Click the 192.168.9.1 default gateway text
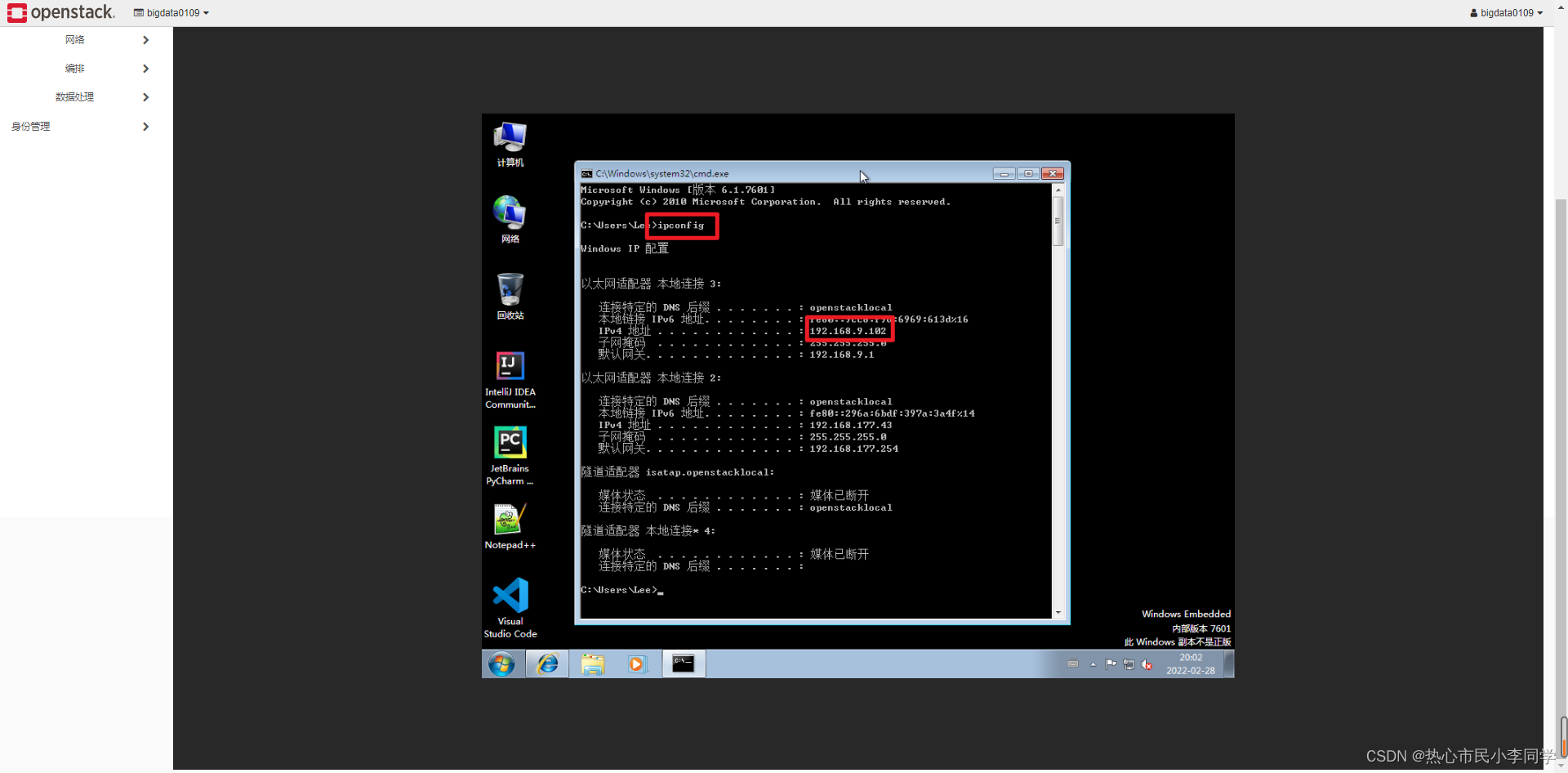The height and width of the screenshot is (773, 1568). click(841, 355)
